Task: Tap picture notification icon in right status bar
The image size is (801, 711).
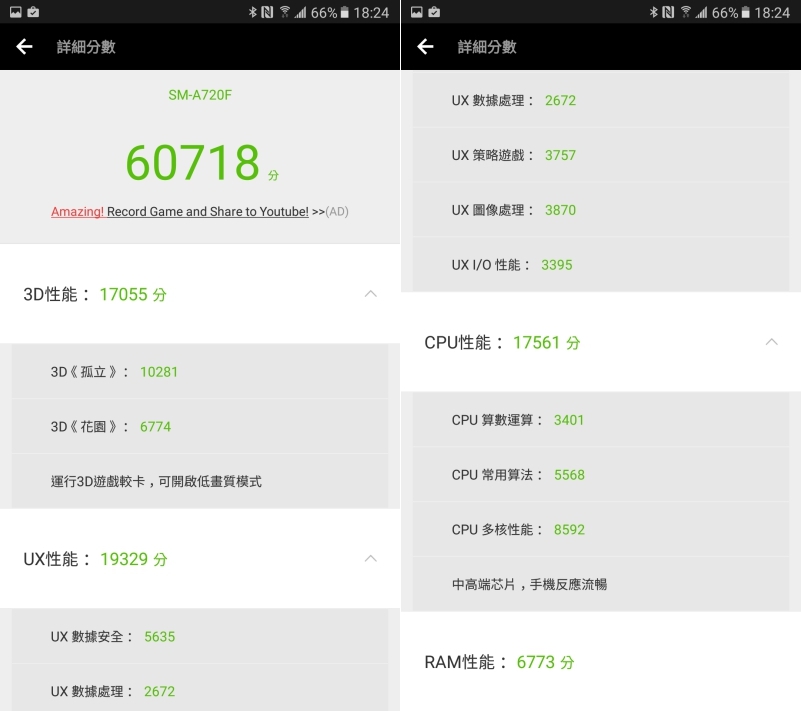Action: coord(417,12)
